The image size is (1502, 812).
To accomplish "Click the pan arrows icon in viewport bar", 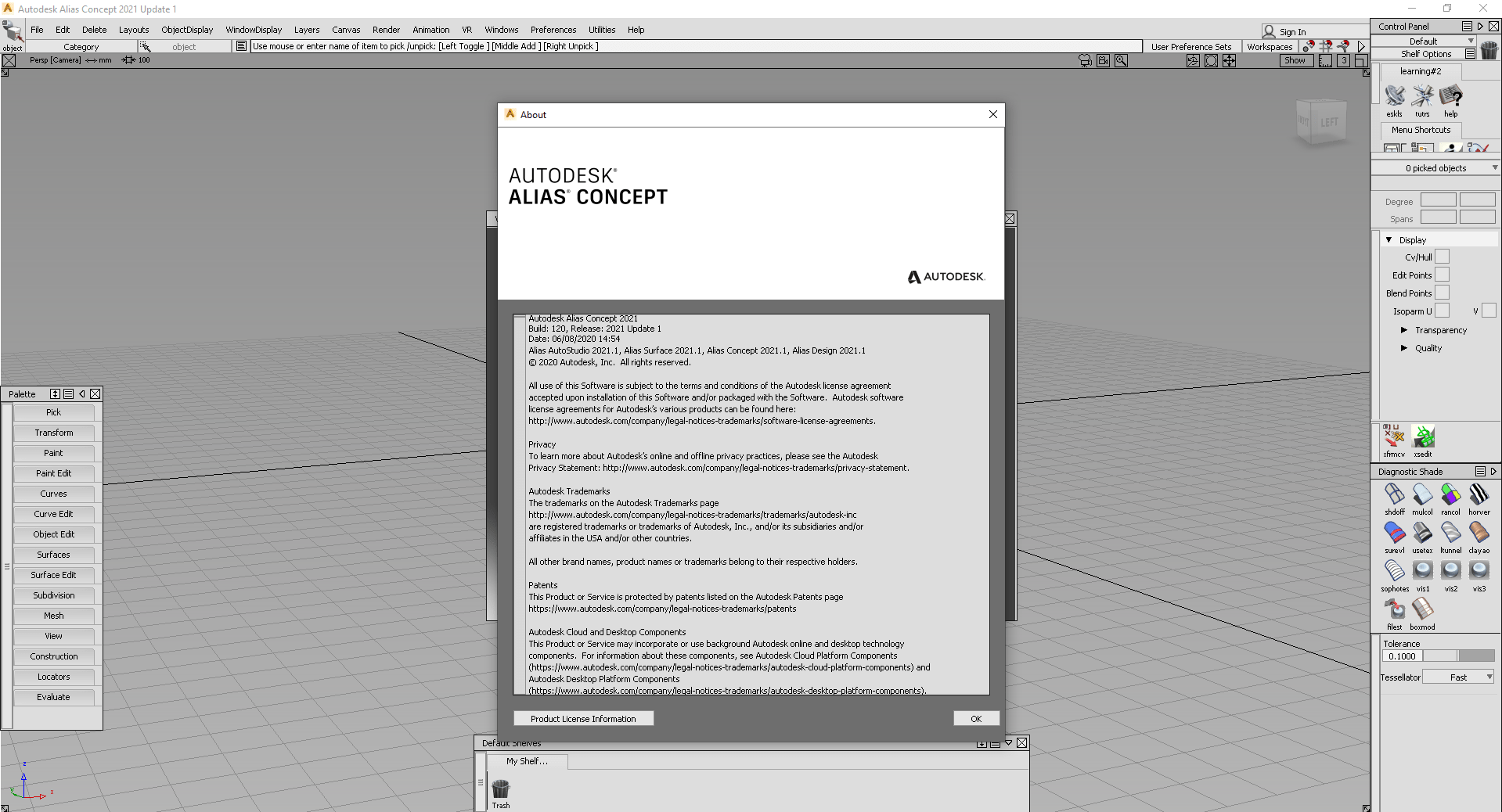I will coord(1229,60).
